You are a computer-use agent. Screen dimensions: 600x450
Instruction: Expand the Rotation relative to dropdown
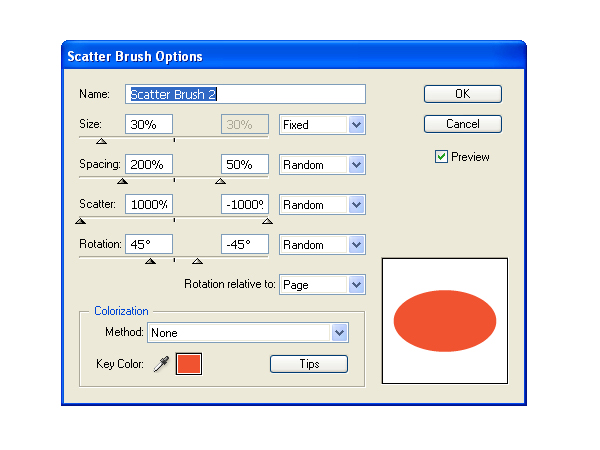pos(322,285)
